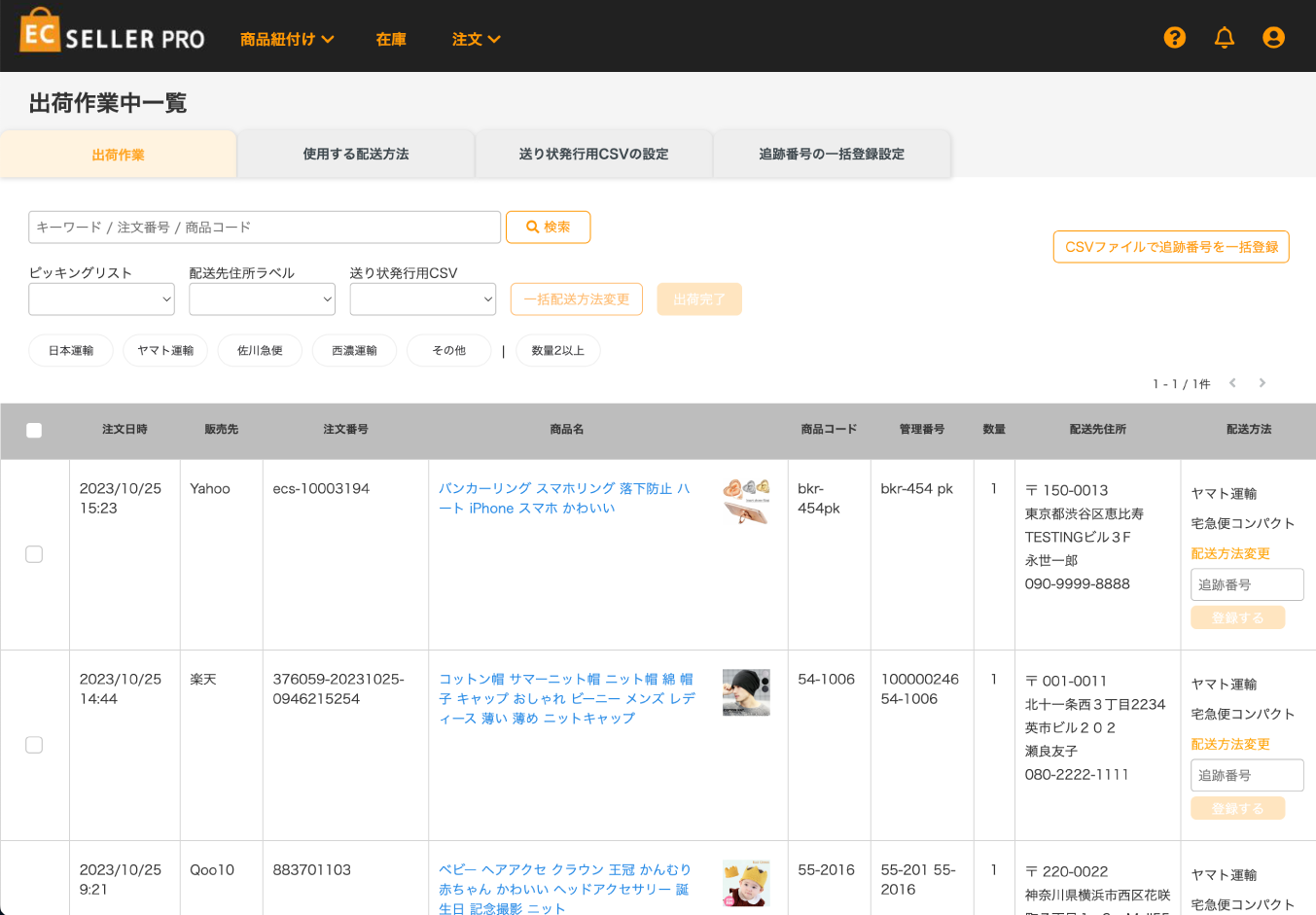1316x915 pixels.
Task: Click the keyword search input field
Action: coord(265,228)
